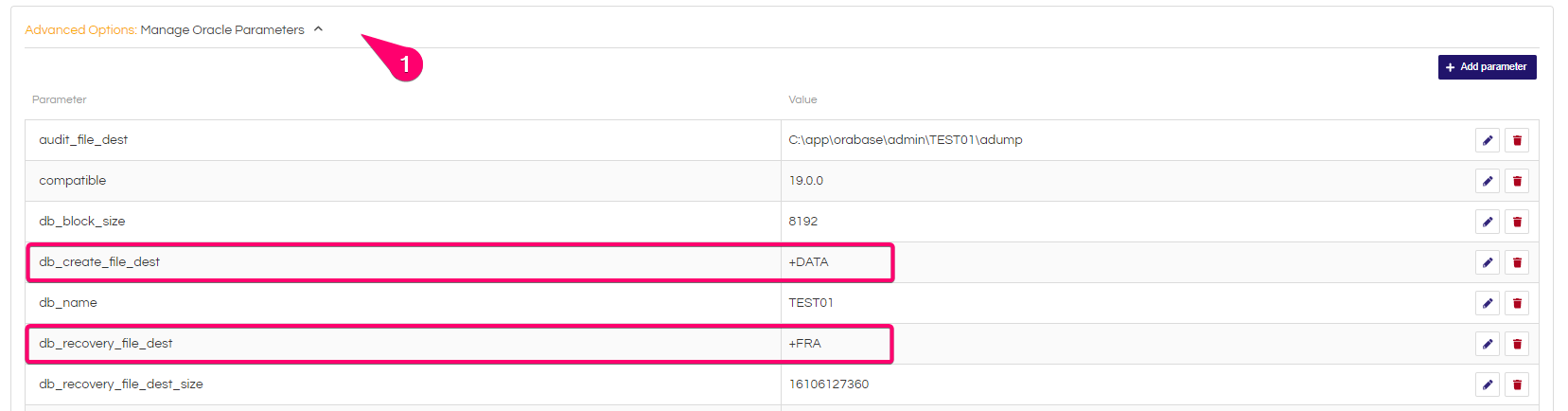Delete the db_block_size parameter
Screen dimensions: 1568x411
[x=1517, y=222]
